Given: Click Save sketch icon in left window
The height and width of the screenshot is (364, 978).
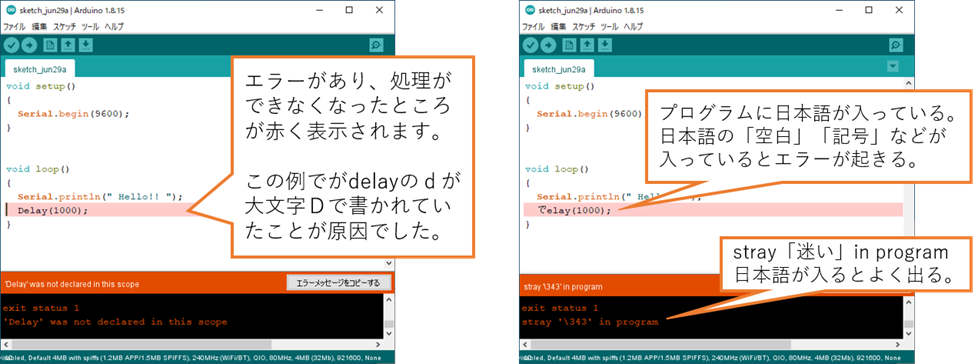Looking at the screenshot, I should (x=86, y=45).
